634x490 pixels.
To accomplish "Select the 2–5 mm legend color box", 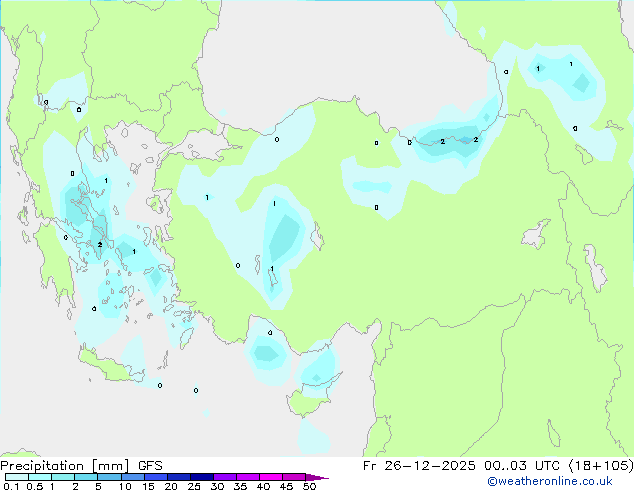I will (86, 477).
